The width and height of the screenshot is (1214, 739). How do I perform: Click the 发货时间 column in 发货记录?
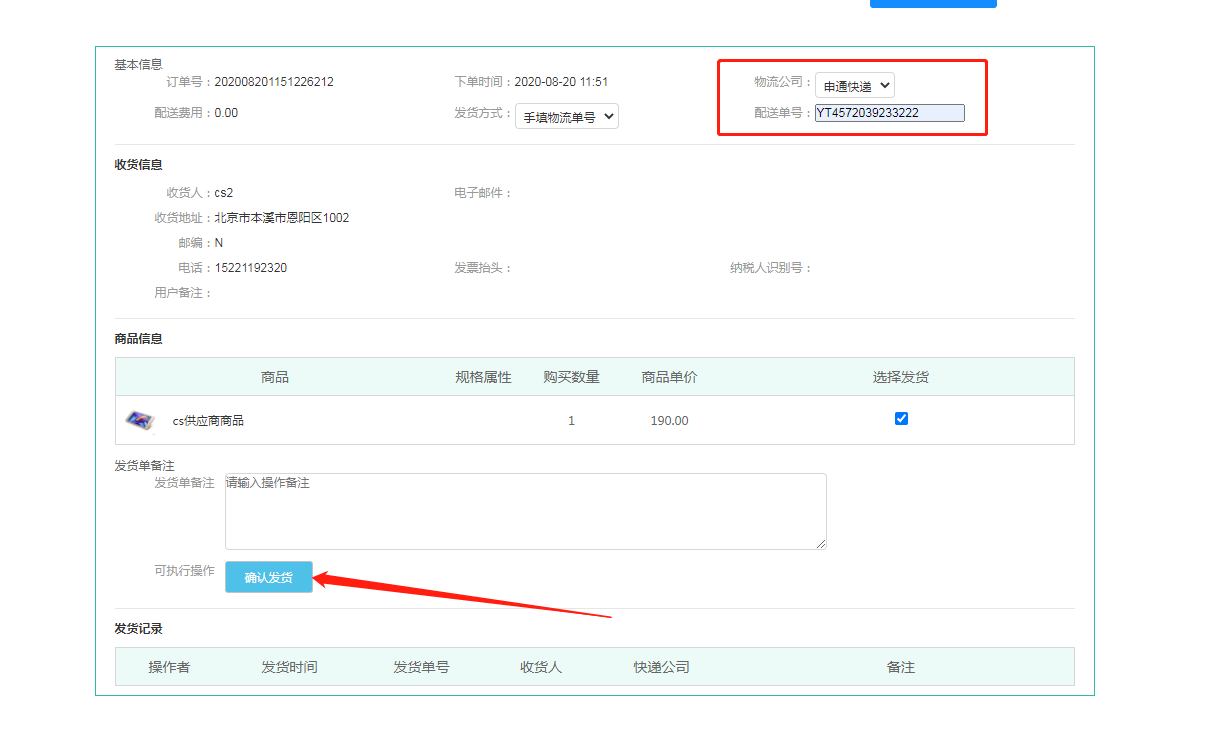(x=289, y=667)
